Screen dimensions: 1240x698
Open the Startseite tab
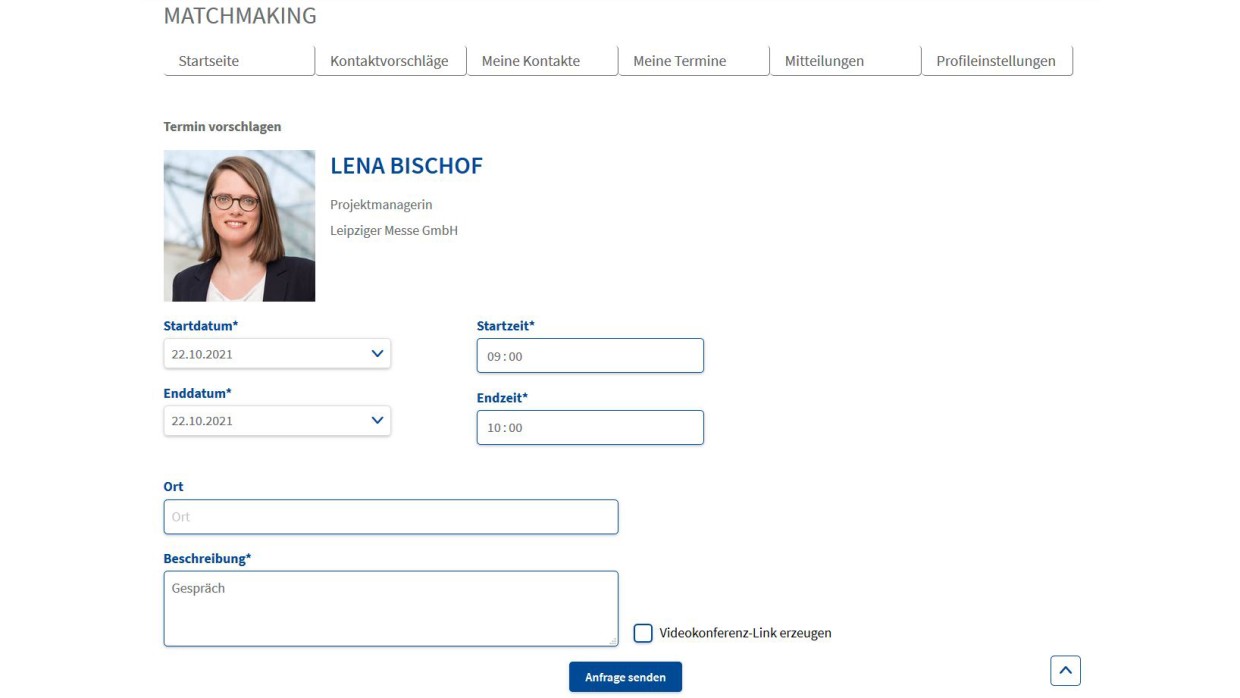239,61
